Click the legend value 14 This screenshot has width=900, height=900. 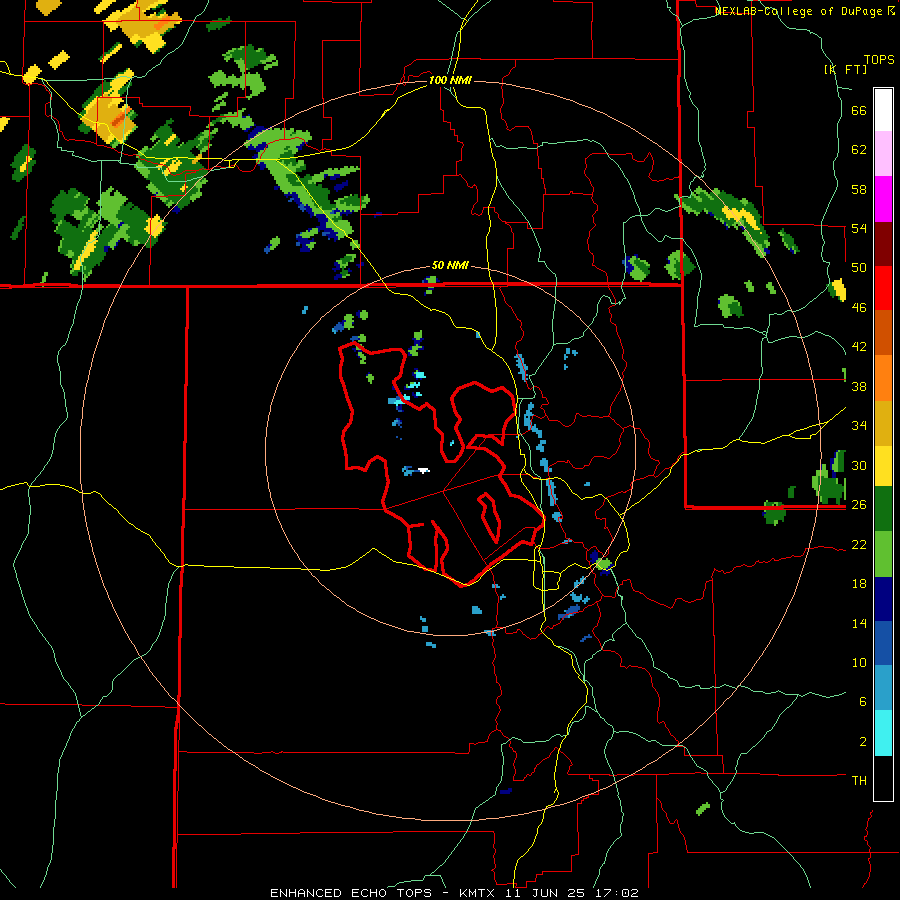(x=859, y=623)
